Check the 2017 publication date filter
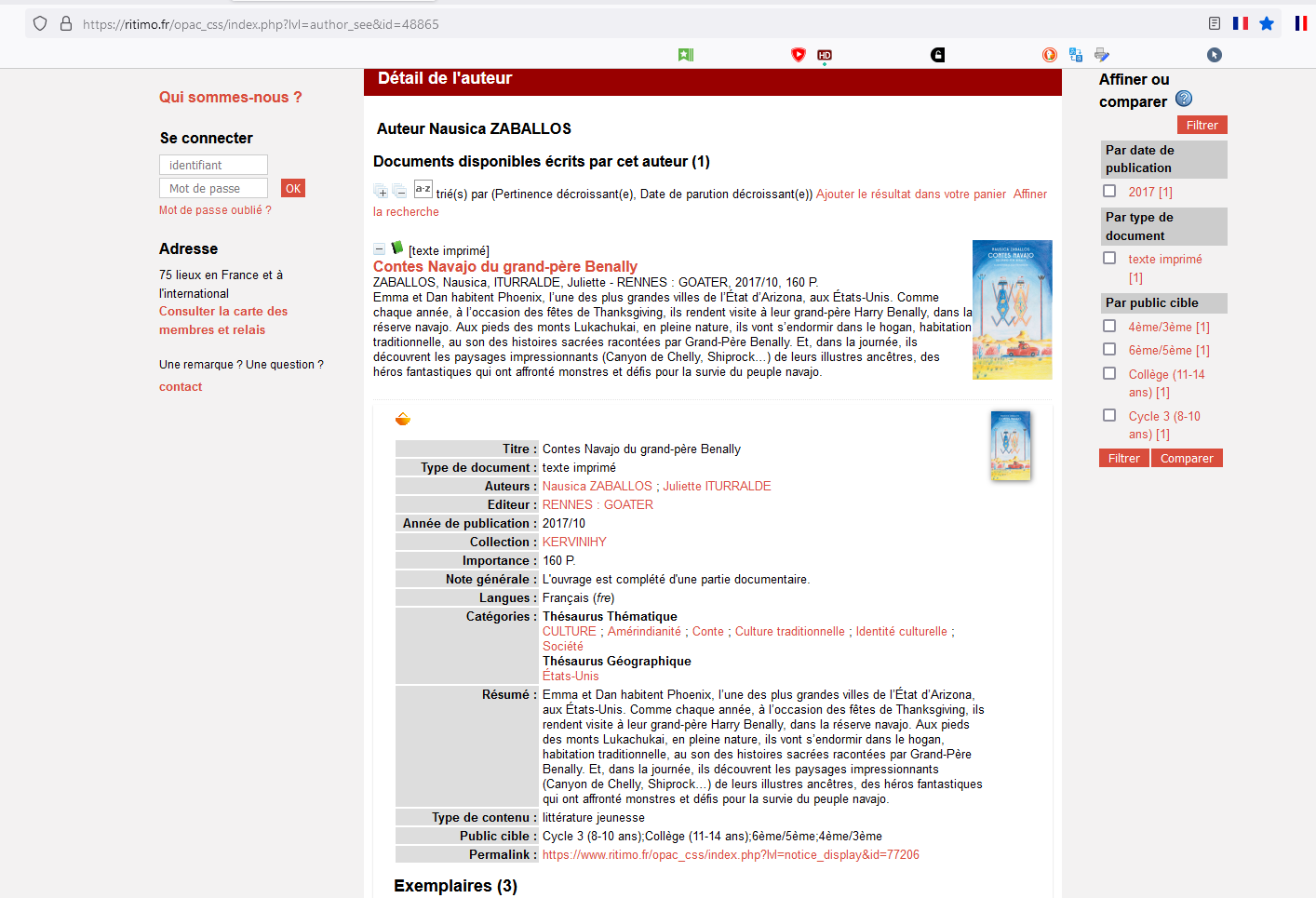Image resolution: width=1316 pixels, height=898 pixels. click(x=1109, y=191)
